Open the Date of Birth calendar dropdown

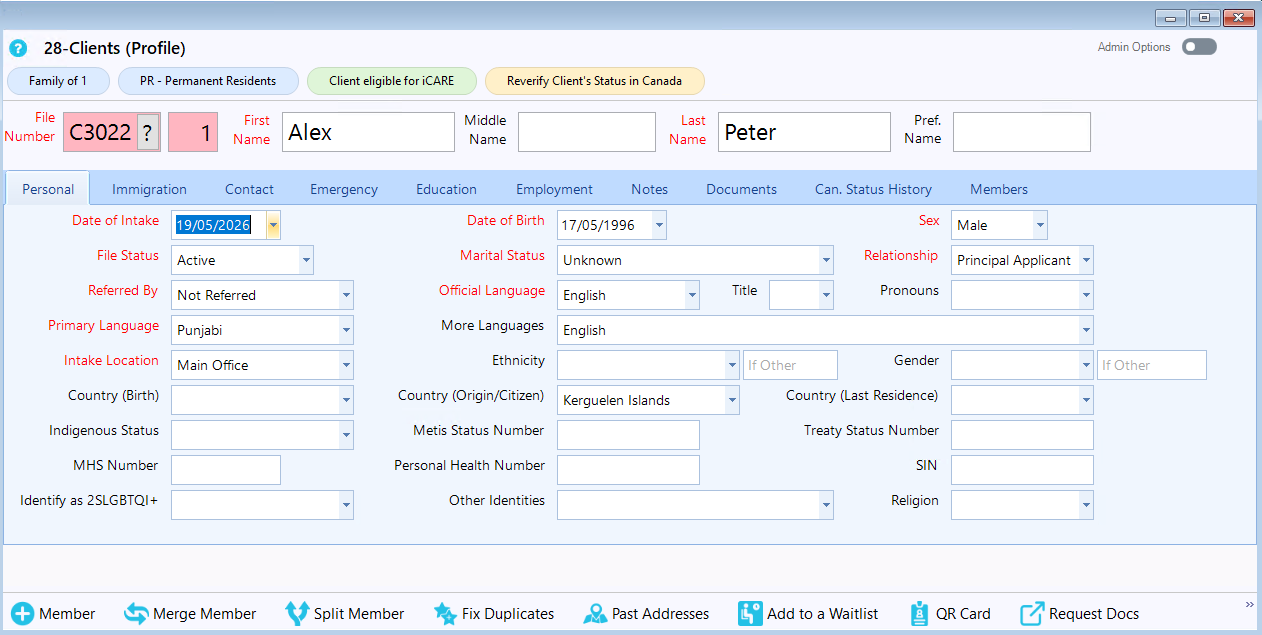659,225
